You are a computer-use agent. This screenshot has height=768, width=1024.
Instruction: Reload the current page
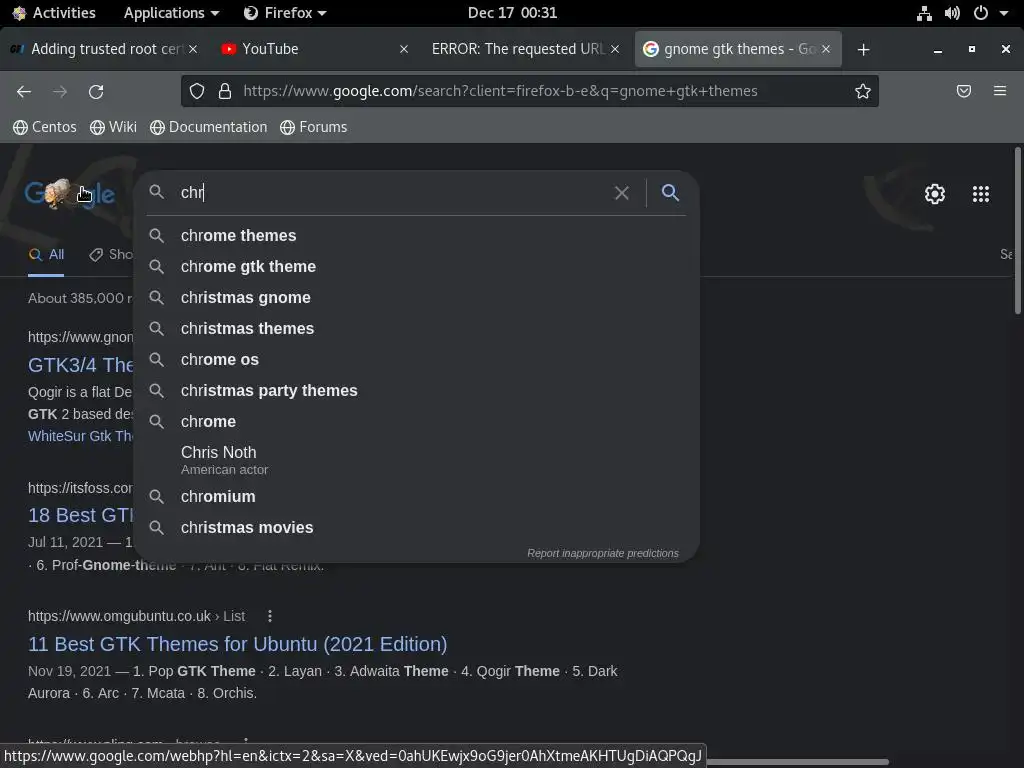coord(96,91)
